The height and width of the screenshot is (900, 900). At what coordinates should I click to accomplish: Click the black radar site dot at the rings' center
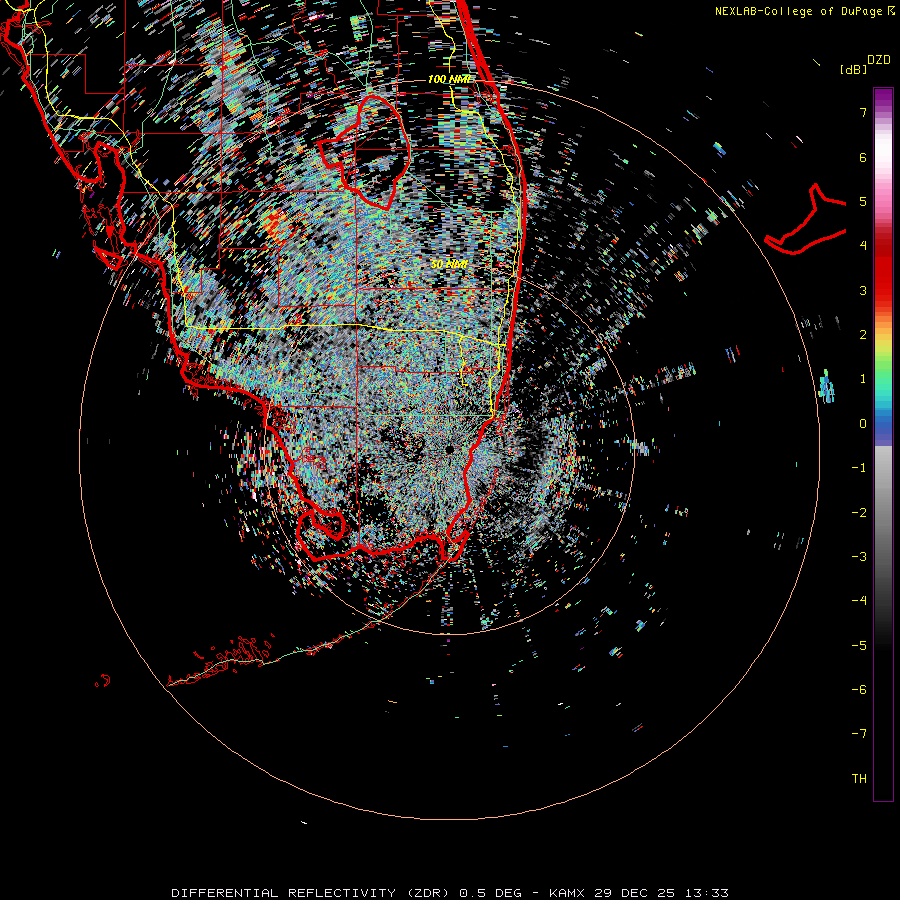point(449,449)
